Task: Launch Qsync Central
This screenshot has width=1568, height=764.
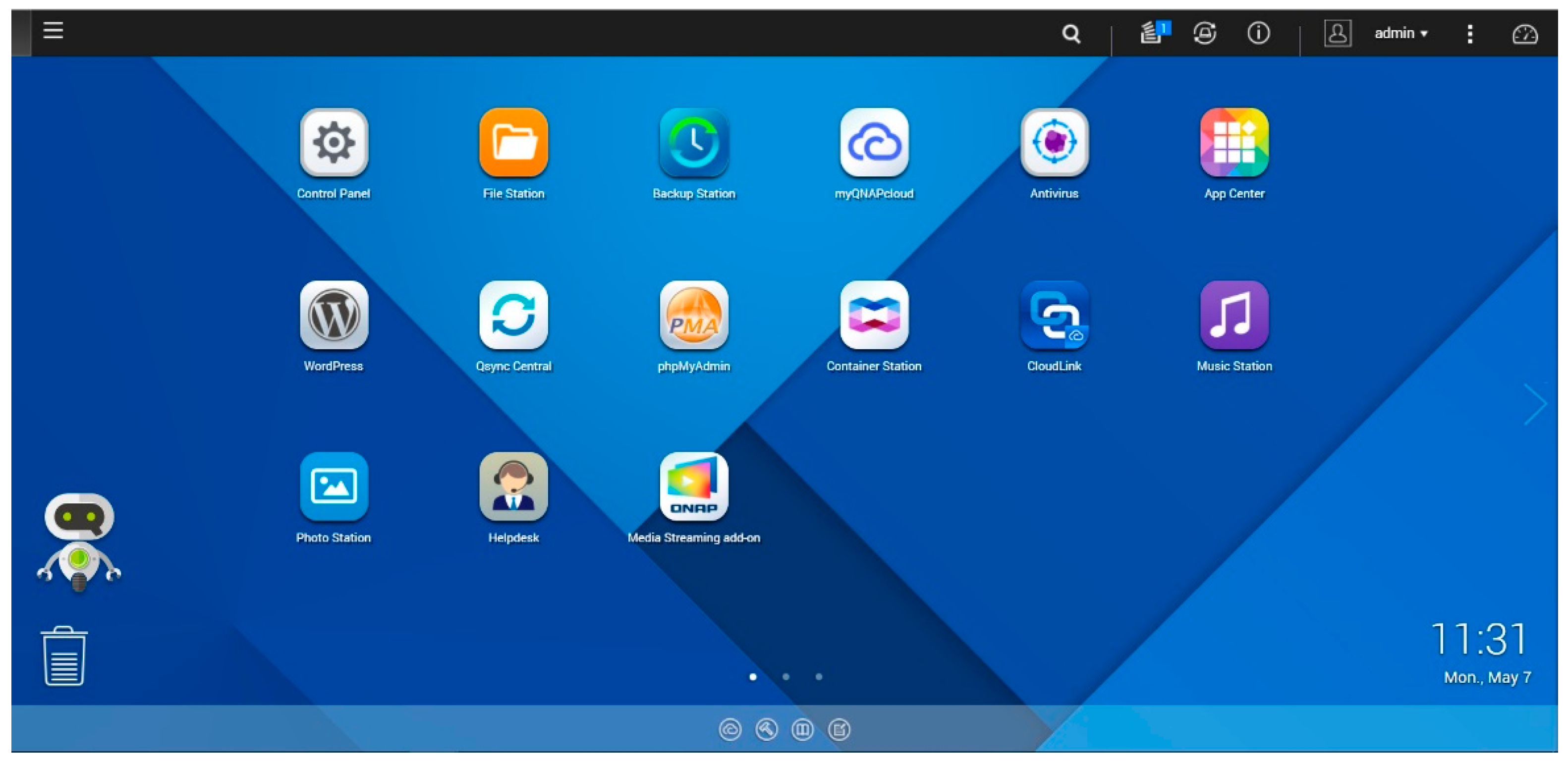Action: pyautogui.click(x=513, y=315)
